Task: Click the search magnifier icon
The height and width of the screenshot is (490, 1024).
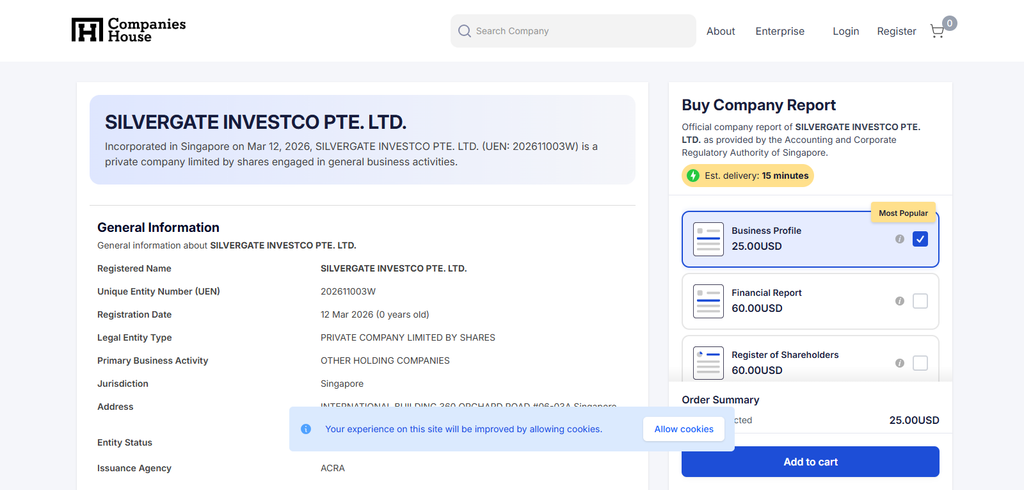Action: click(x=464, y=31)
